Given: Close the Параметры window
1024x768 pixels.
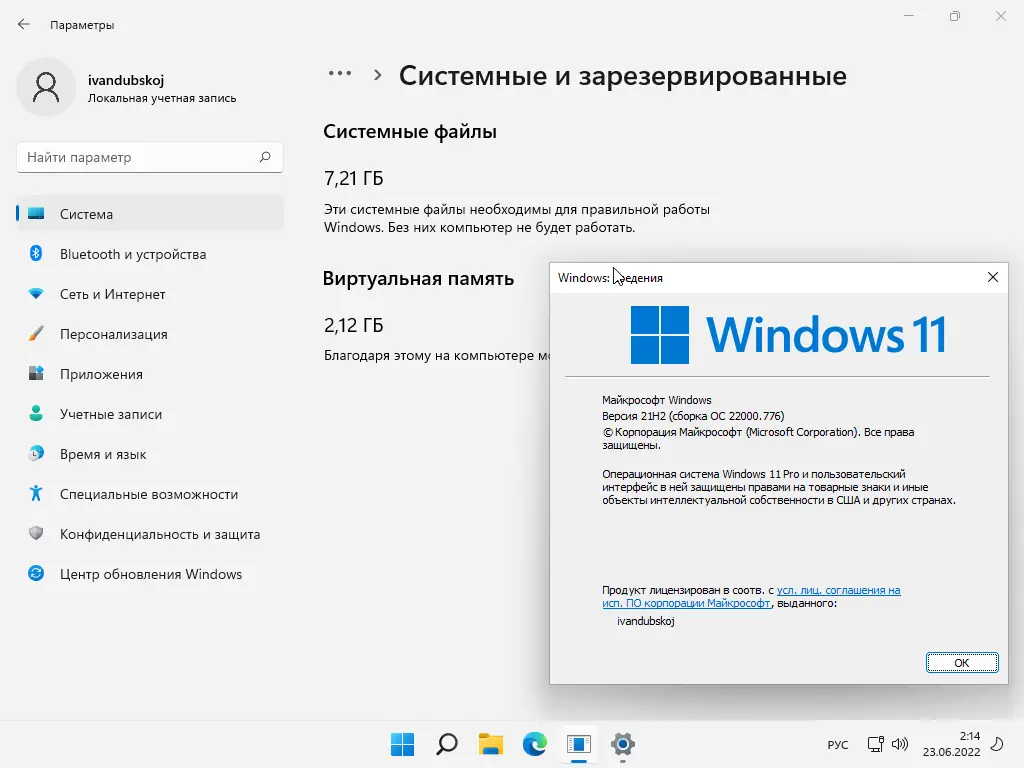Looking at the screenshot, I should (1000, 16).
